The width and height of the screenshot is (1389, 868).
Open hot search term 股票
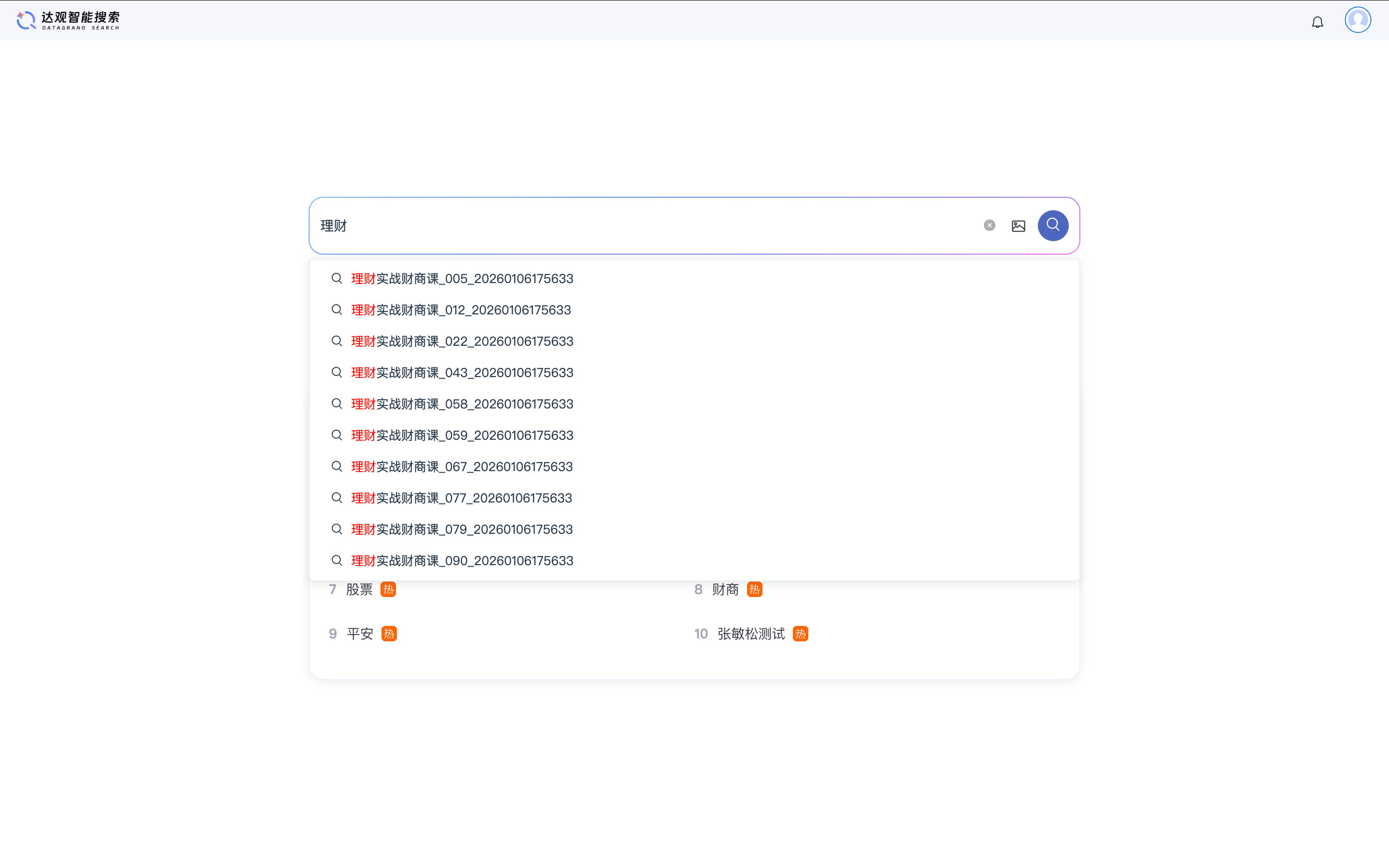click(359, 590)
